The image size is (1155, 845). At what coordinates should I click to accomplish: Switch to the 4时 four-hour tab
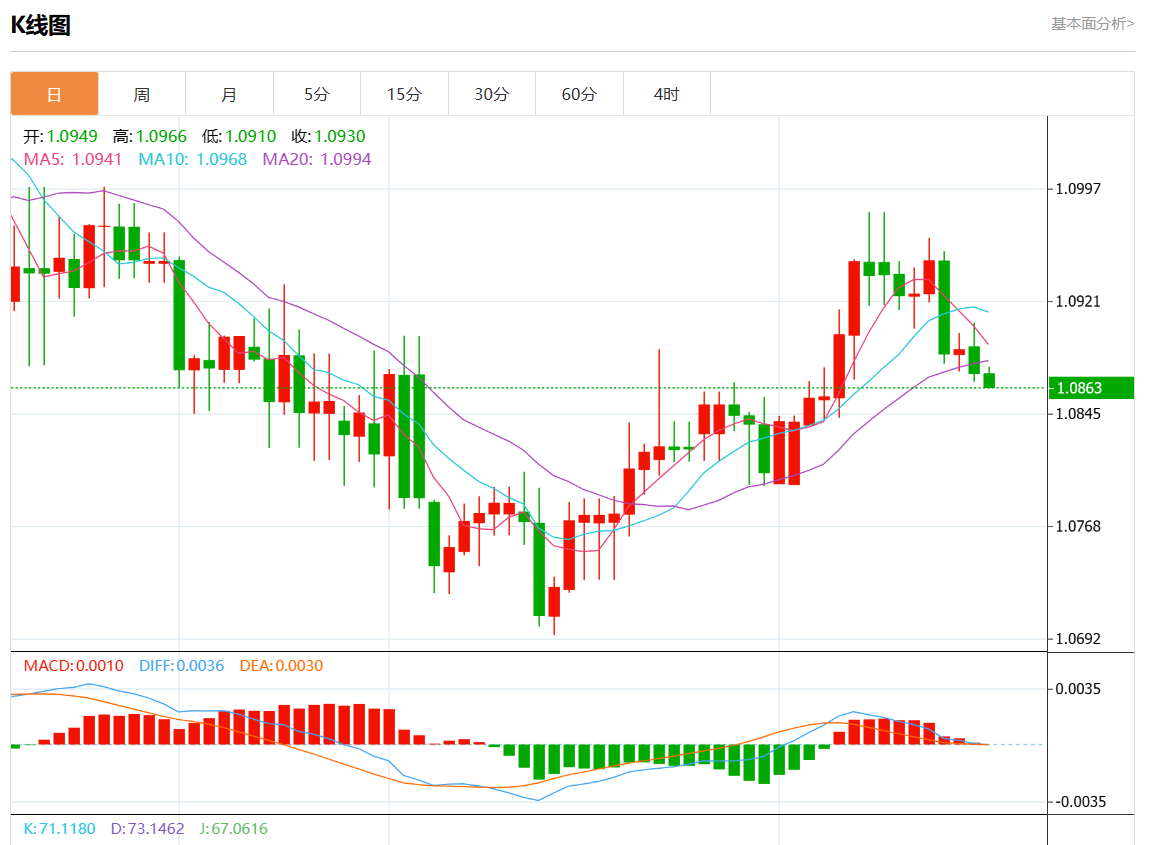666,94
